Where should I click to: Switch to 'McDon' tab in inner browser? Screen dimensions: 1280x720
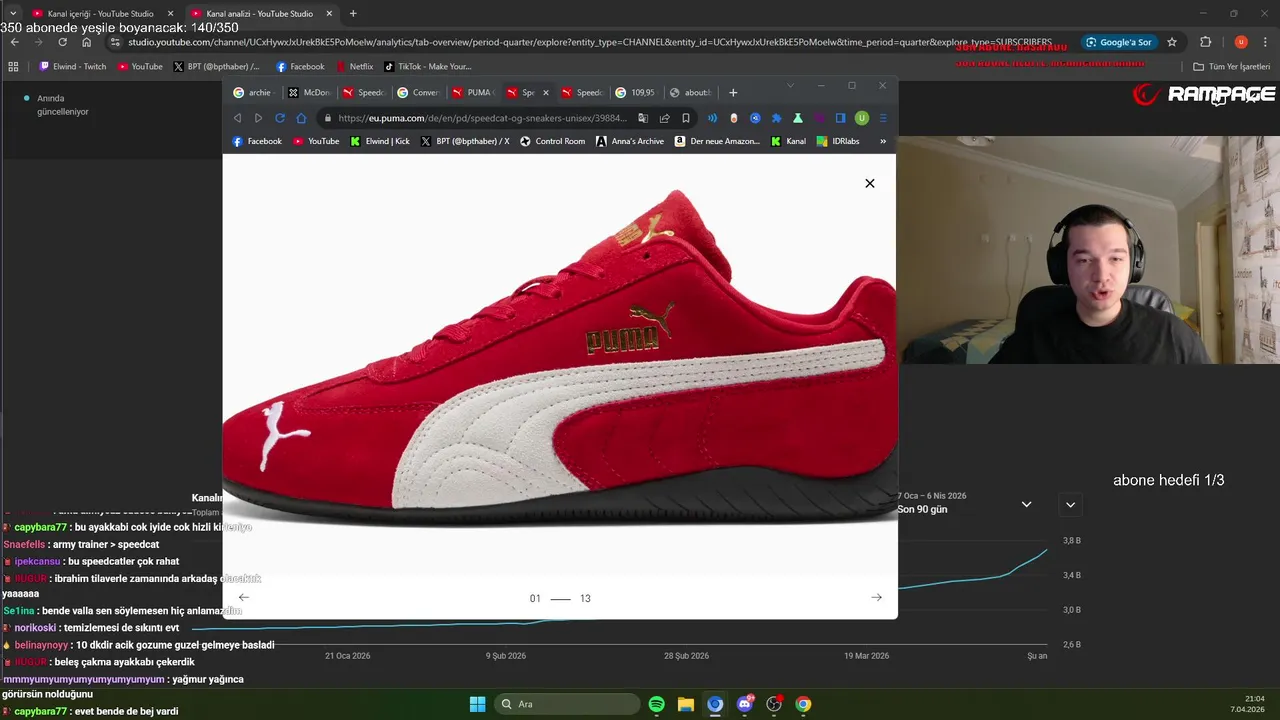tap(308, 92)
